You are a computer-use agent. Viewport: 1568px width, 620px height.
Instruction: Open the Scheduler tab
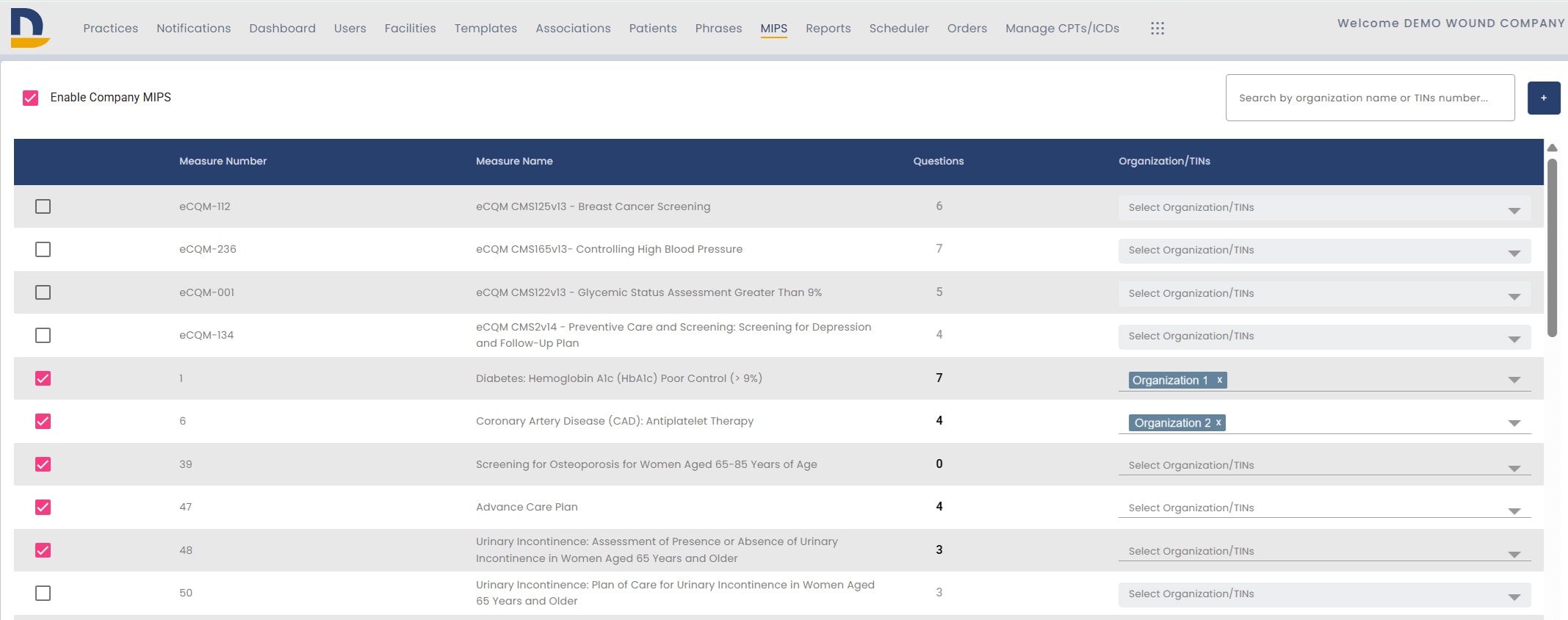(899, 28)
